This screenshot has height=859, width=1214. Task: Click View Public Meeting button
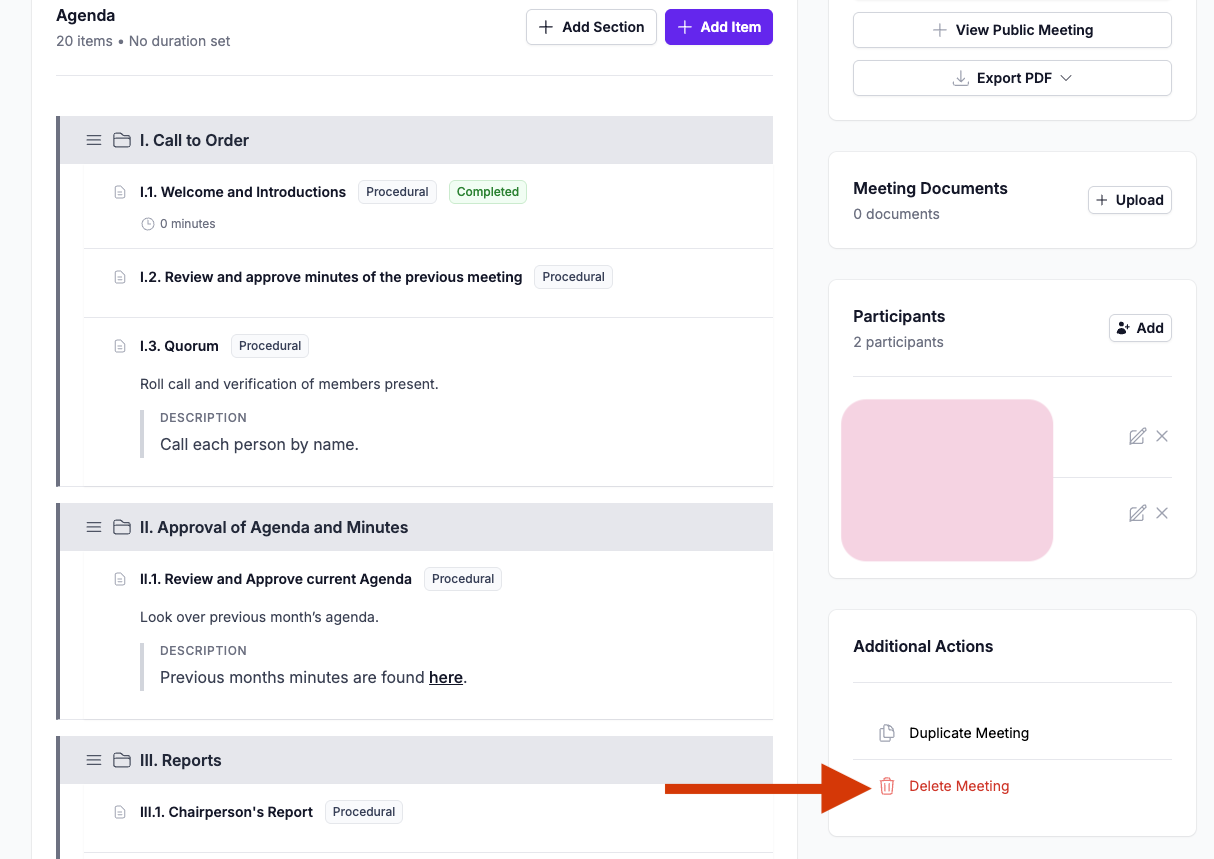[x=1012, y=30]
